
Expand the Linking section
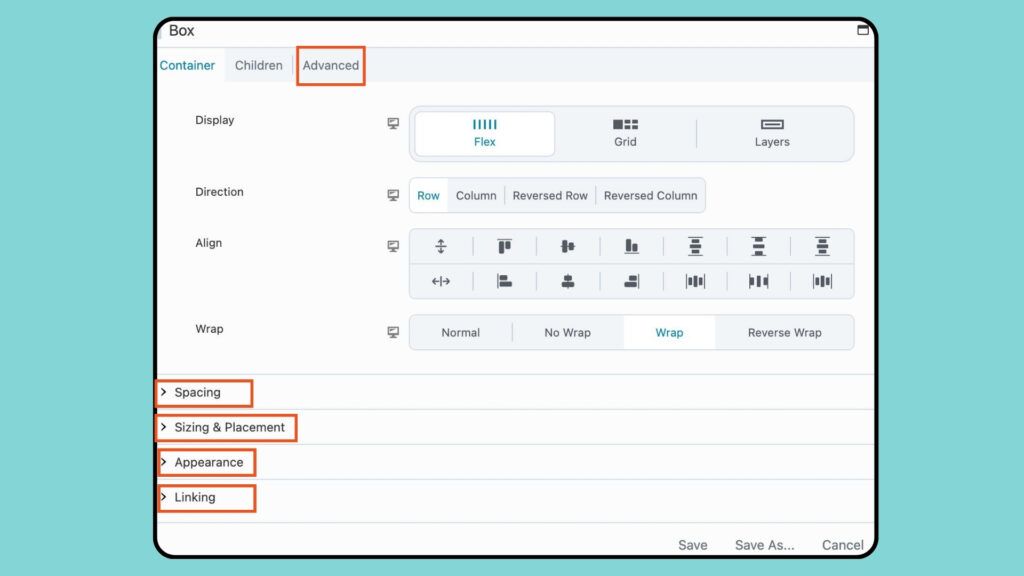click(x=199, y=497)
